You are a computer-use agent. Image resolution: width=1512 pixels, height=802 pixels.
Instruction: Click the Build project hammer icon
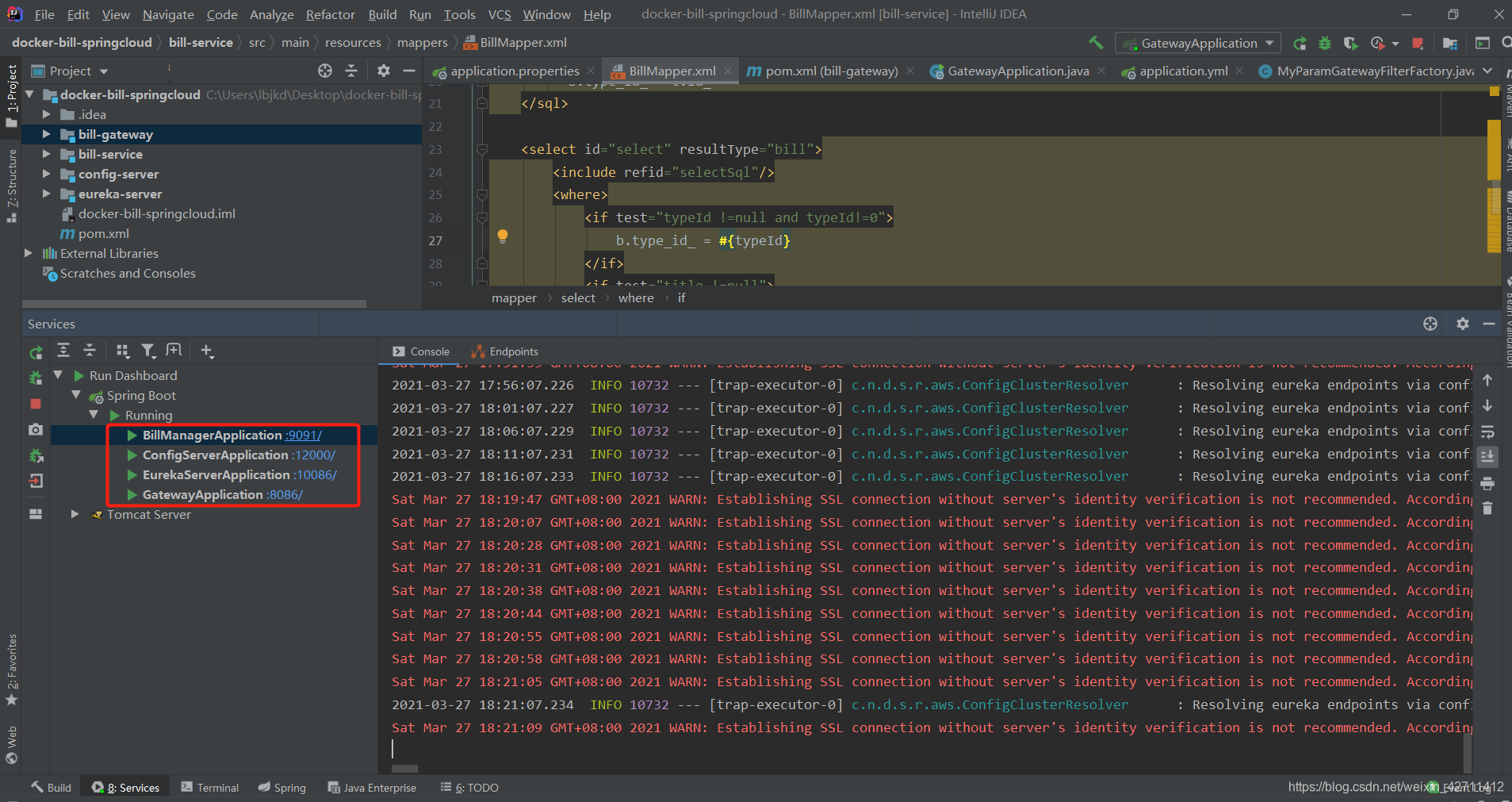pyautogui.click(x=1096, y=43)
